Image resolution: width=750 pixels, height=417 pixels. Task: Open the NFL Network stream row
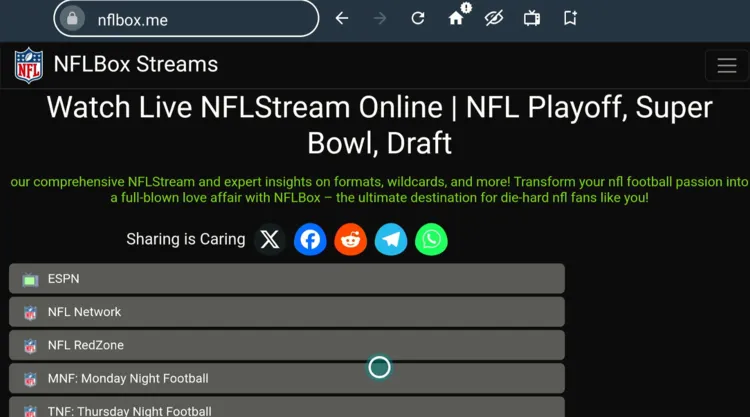tap(287, 312)
